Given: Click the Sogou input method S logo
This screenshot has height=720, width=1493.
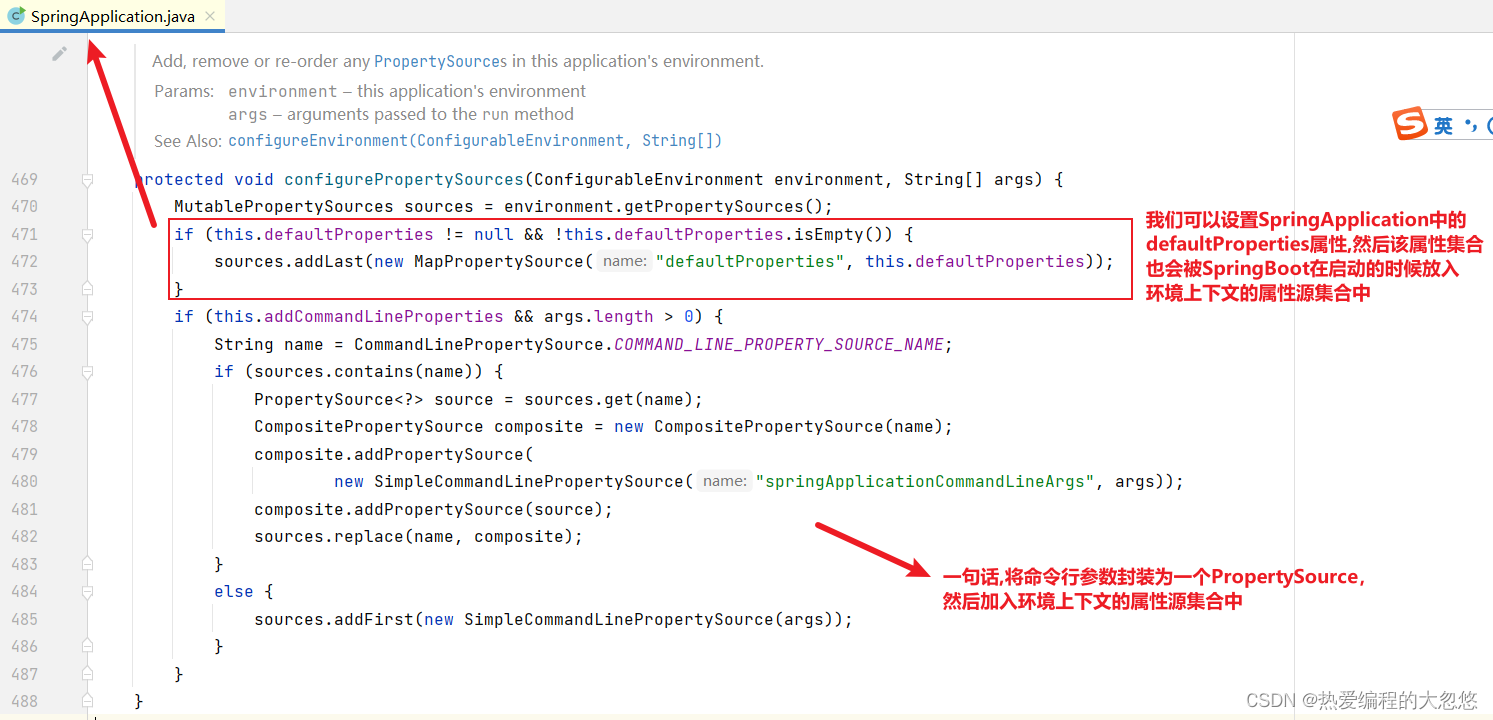Looking at the screenshot, I should (1410, 125).
